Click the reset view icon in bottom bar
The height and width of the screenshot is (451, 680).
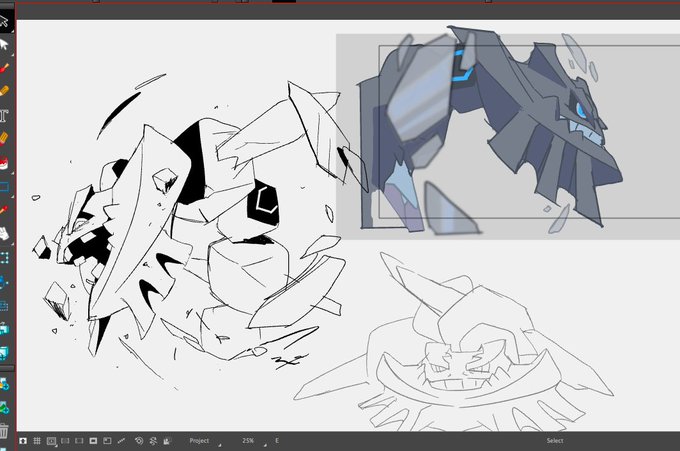coord(23,441)
